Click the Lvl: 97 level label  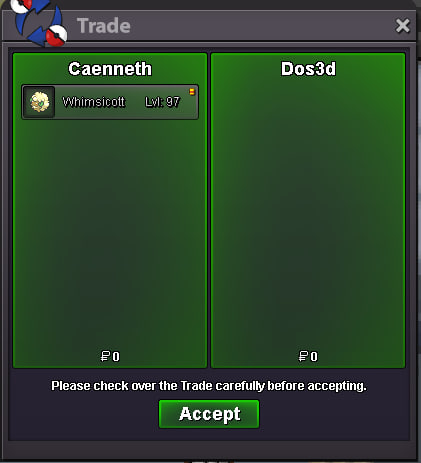[162, 102]
